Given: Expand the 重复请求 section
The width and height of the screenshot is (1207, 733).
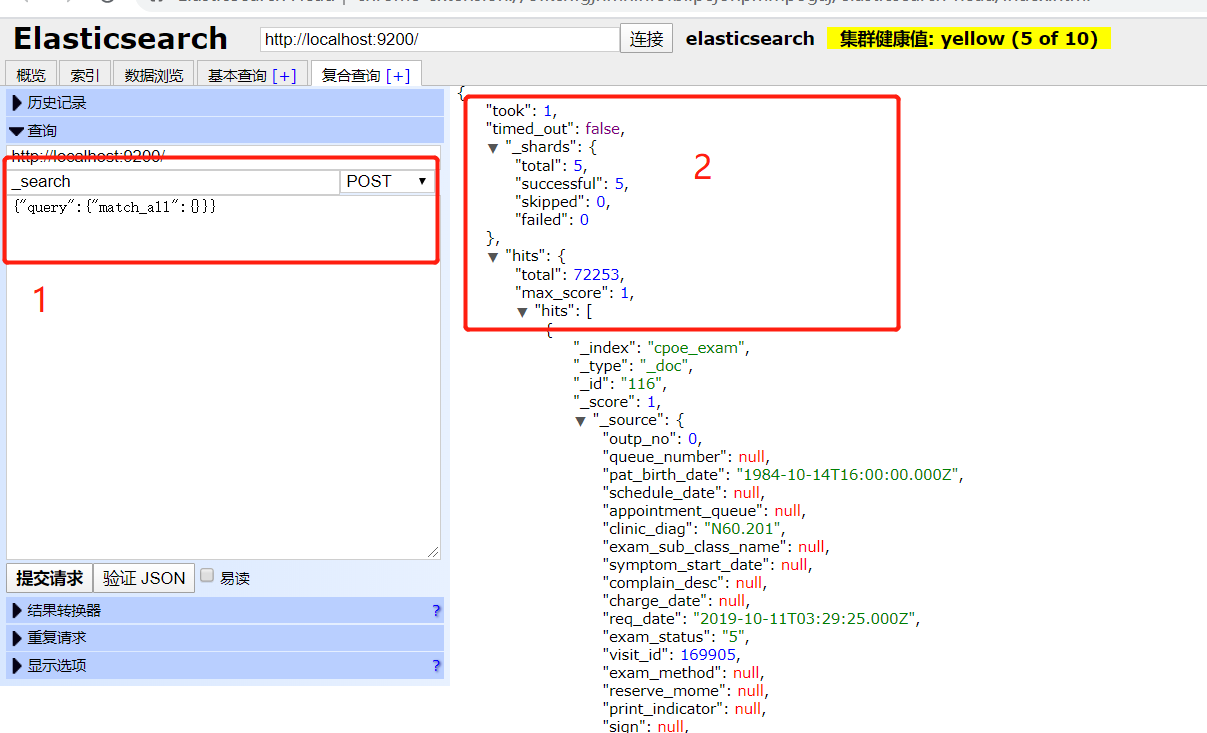Looking at the screenshot, I should tap(225, 638).
